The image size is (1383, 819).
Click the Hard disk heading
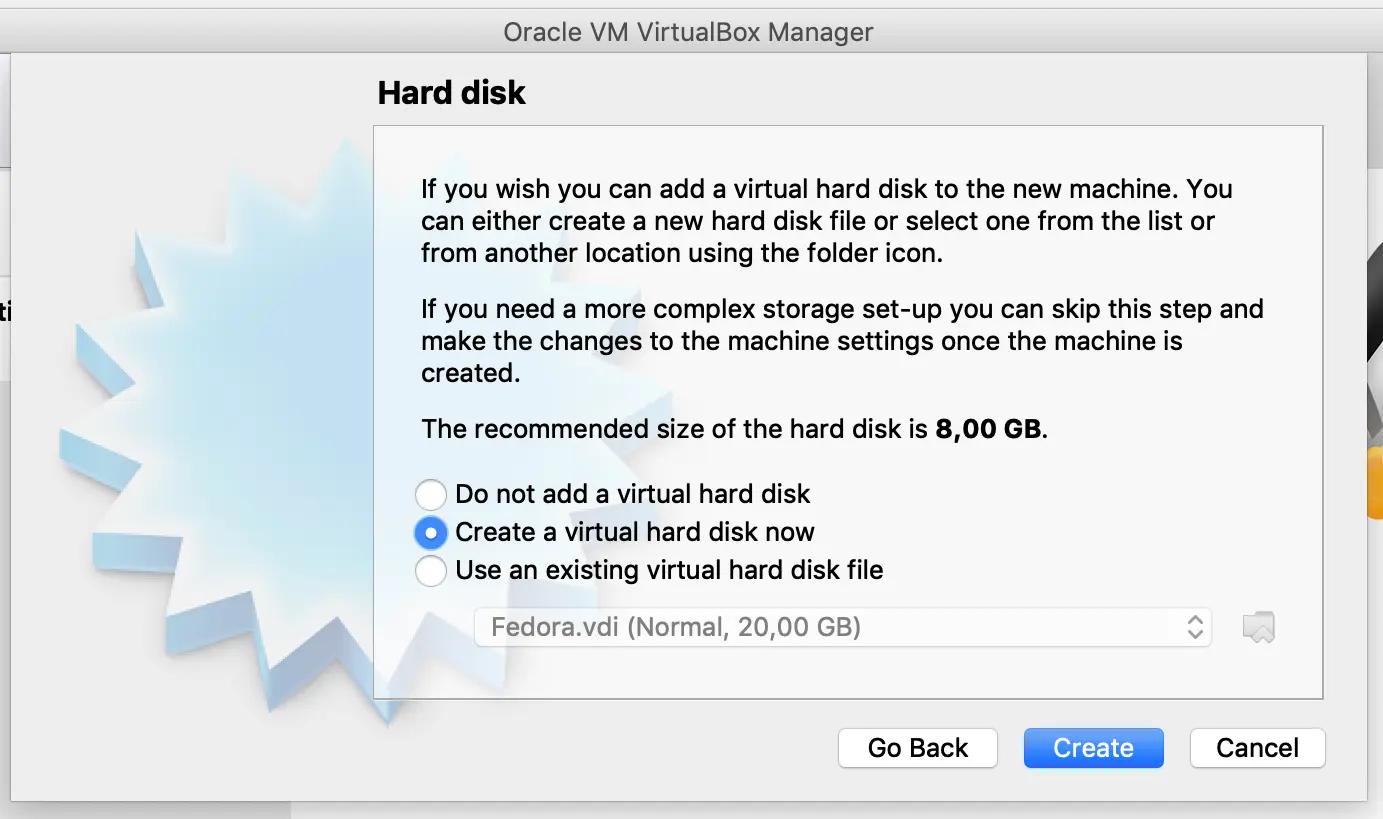[451, 92]
